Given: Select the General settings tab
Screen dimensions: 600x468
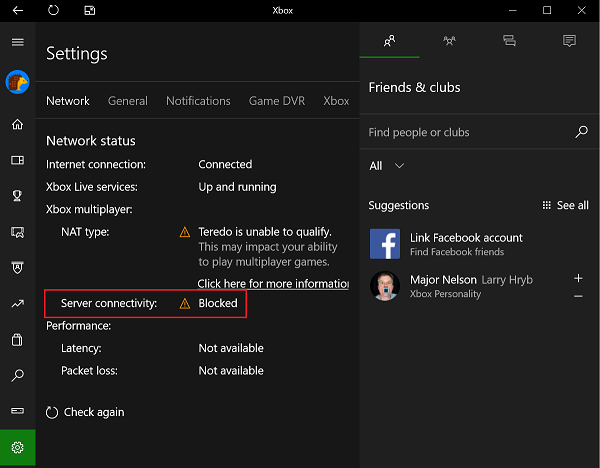Looking at the screenshot, I should pyautogui.click(x=127, y=101).
